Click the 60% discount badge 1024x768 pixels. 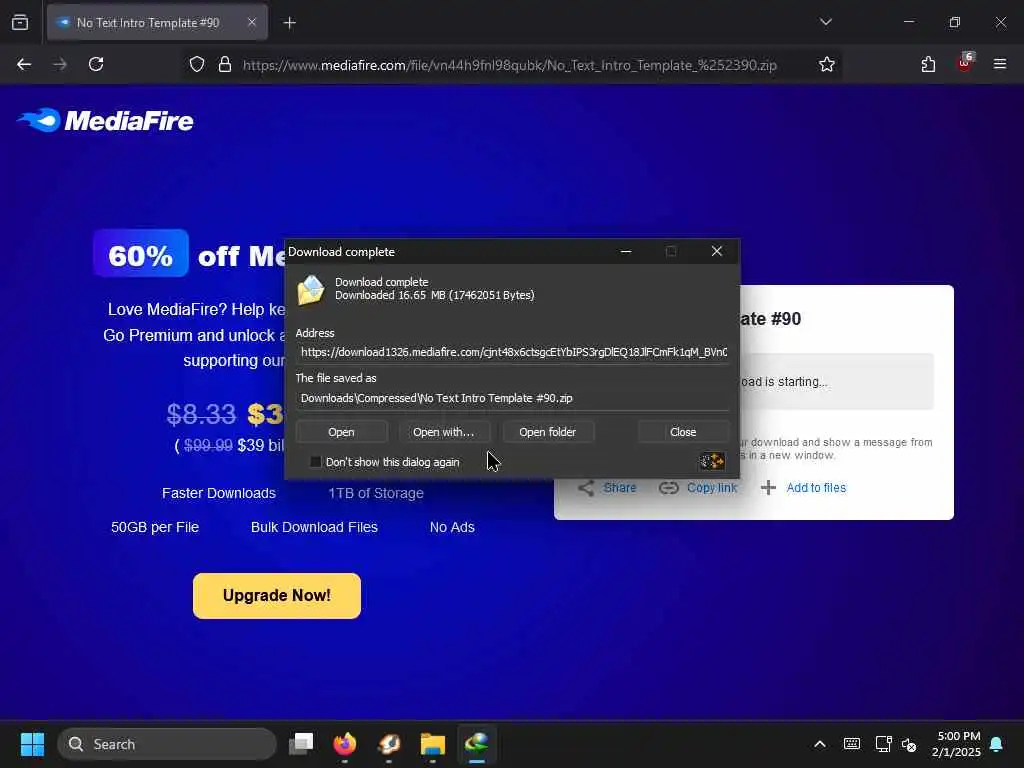pyautogui.click(x=141, y=254)
